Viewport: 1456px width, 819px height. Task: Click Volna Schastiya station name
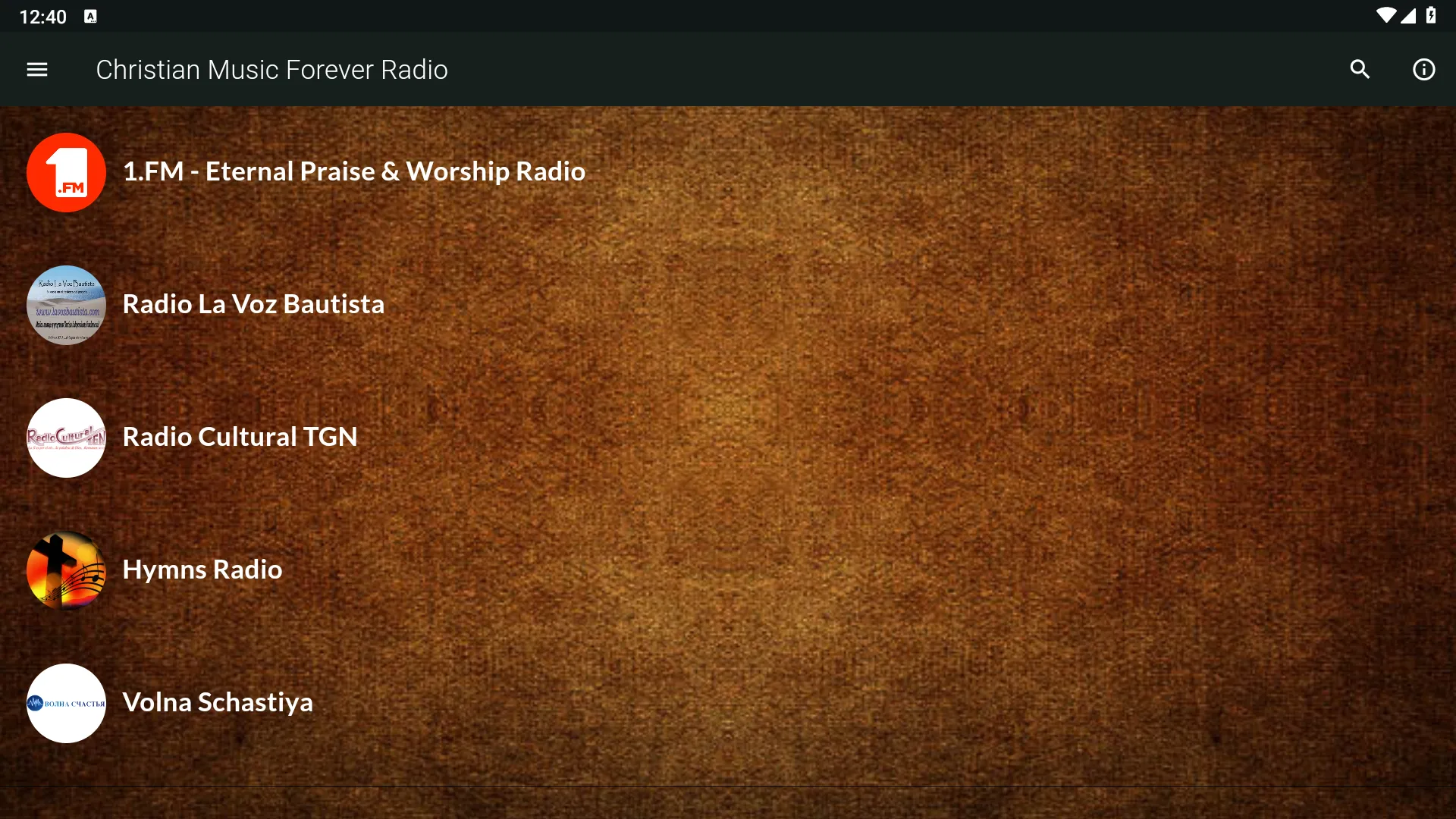coord(217,702)
